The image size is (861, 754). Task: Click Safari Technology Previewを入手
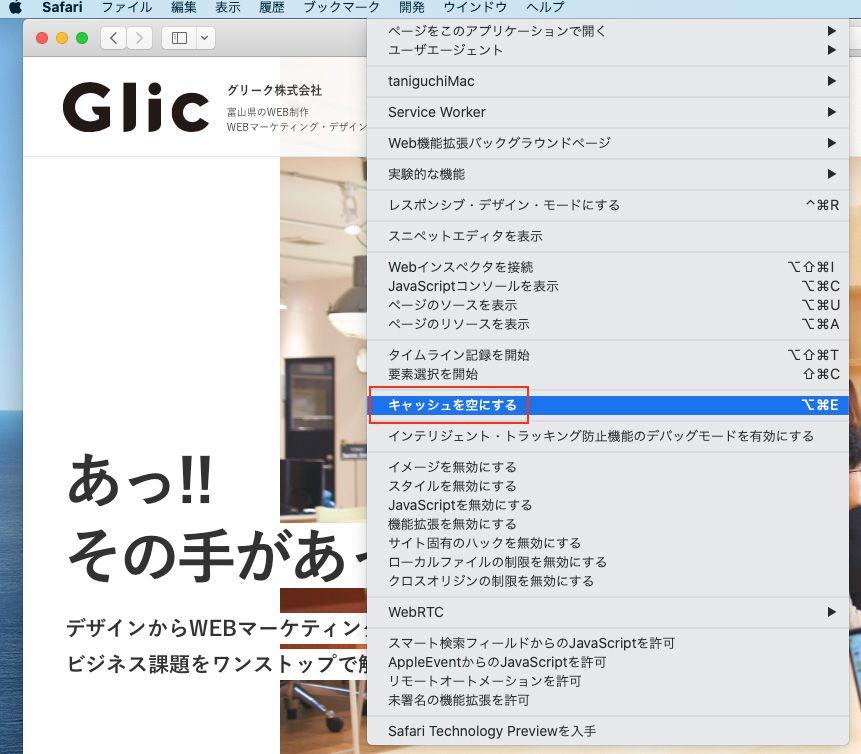tap(491, 731)
